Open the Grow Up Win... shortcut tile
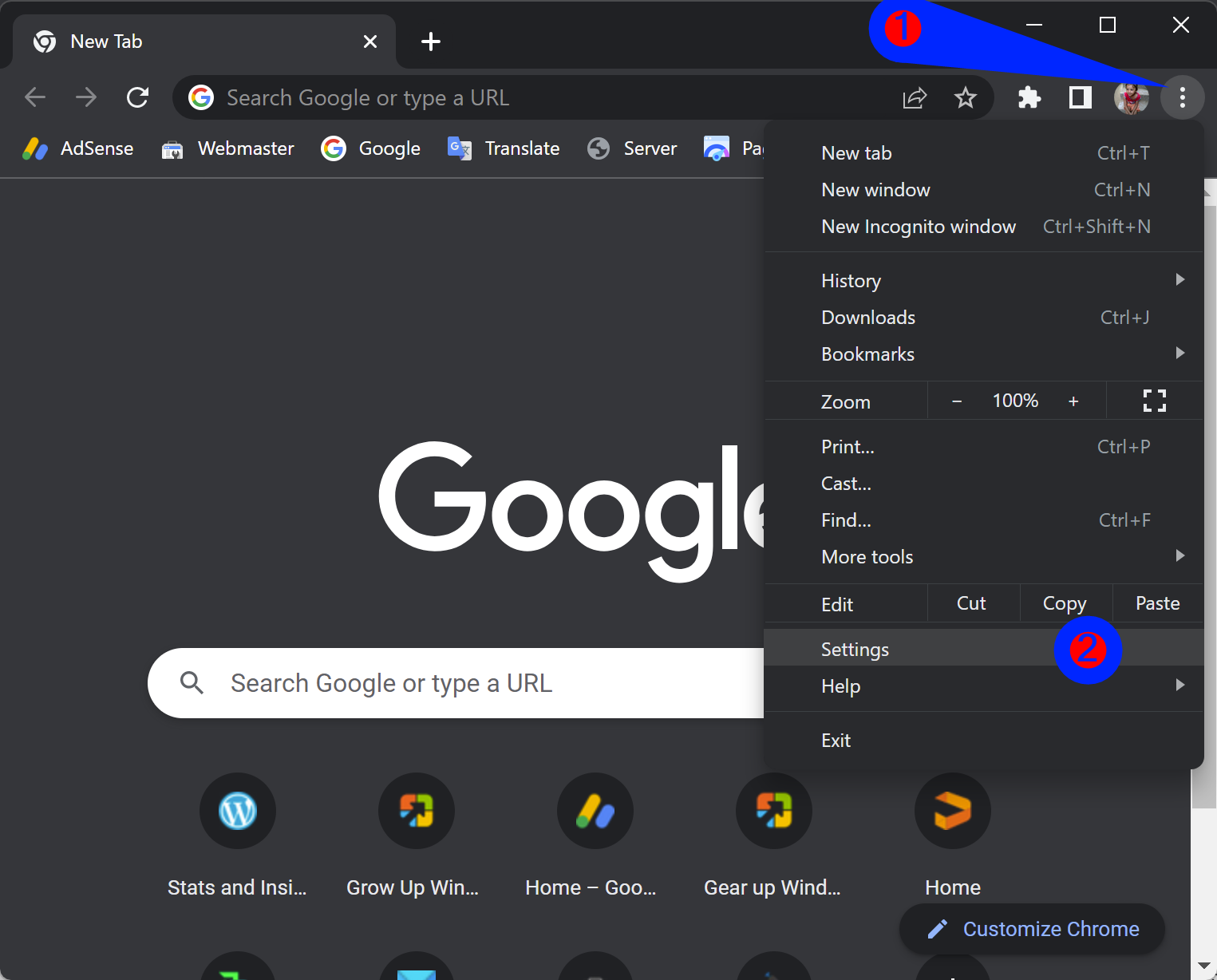The image size is (1217, 980). tap(413, 836)
